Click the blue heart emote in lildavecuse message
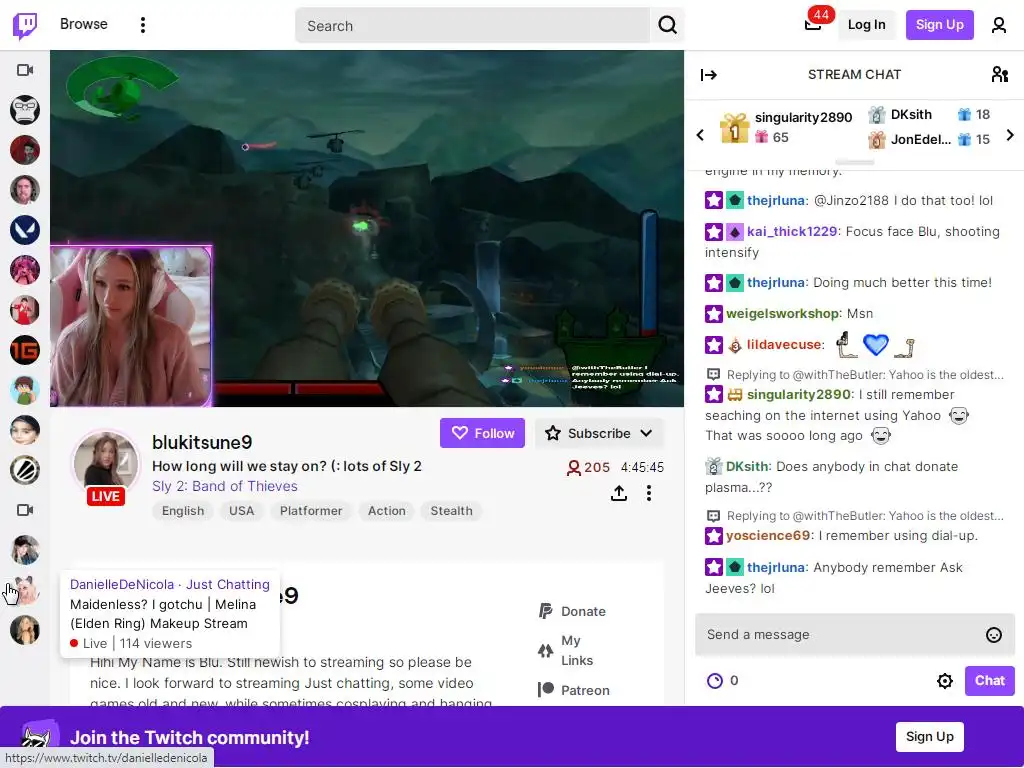The height and width of the screenshot is (768, 1024). (875, 344)
